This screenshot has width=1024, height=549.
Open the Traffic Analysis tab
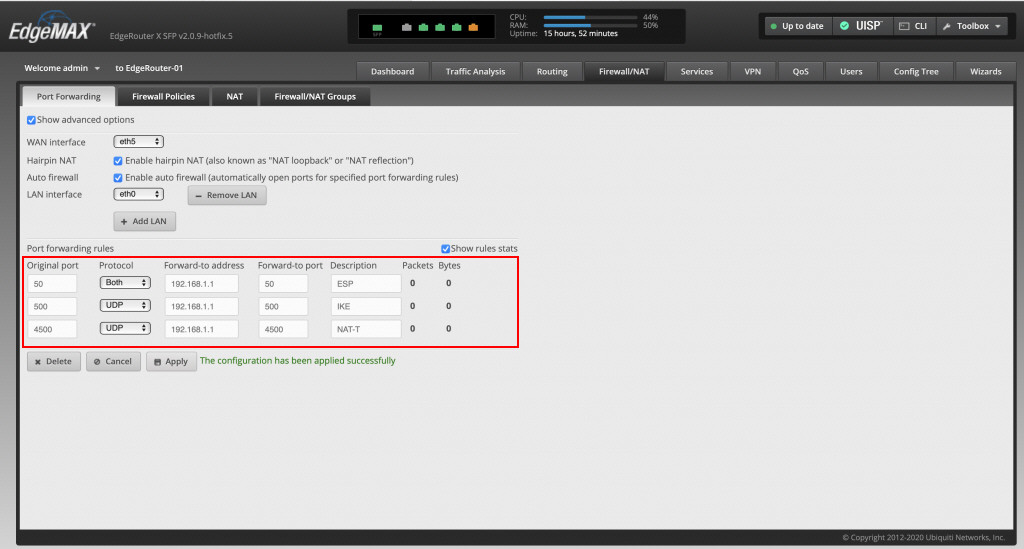(475, 71)
